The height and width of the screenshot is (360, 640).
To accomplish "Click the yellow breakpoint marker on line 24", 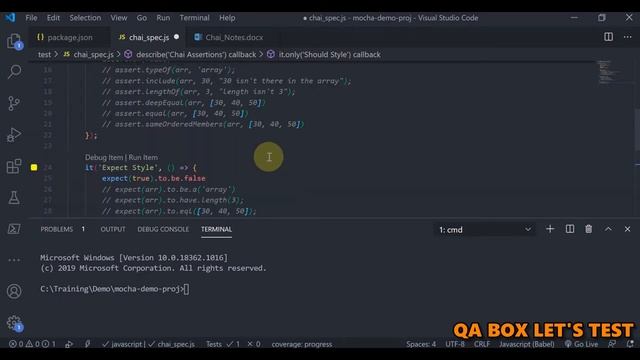I will [x=34, y=167].
